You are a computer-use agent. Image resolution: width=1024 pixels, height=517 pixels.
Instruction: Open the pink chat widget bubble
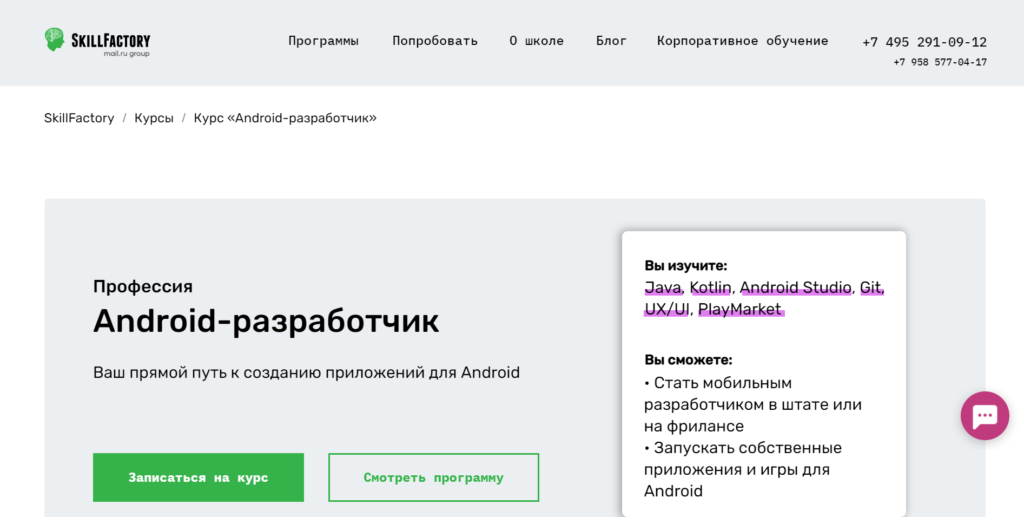(x=984, y=415)
